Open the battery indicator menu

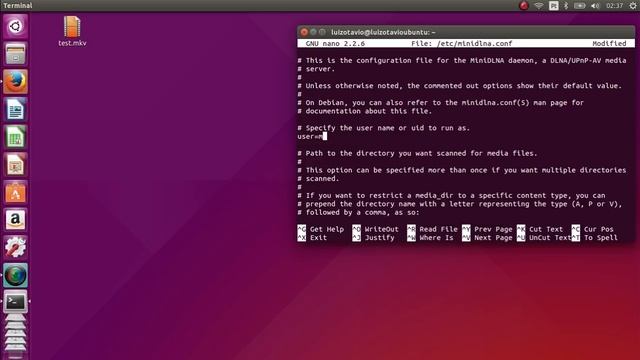click(579, 6)
